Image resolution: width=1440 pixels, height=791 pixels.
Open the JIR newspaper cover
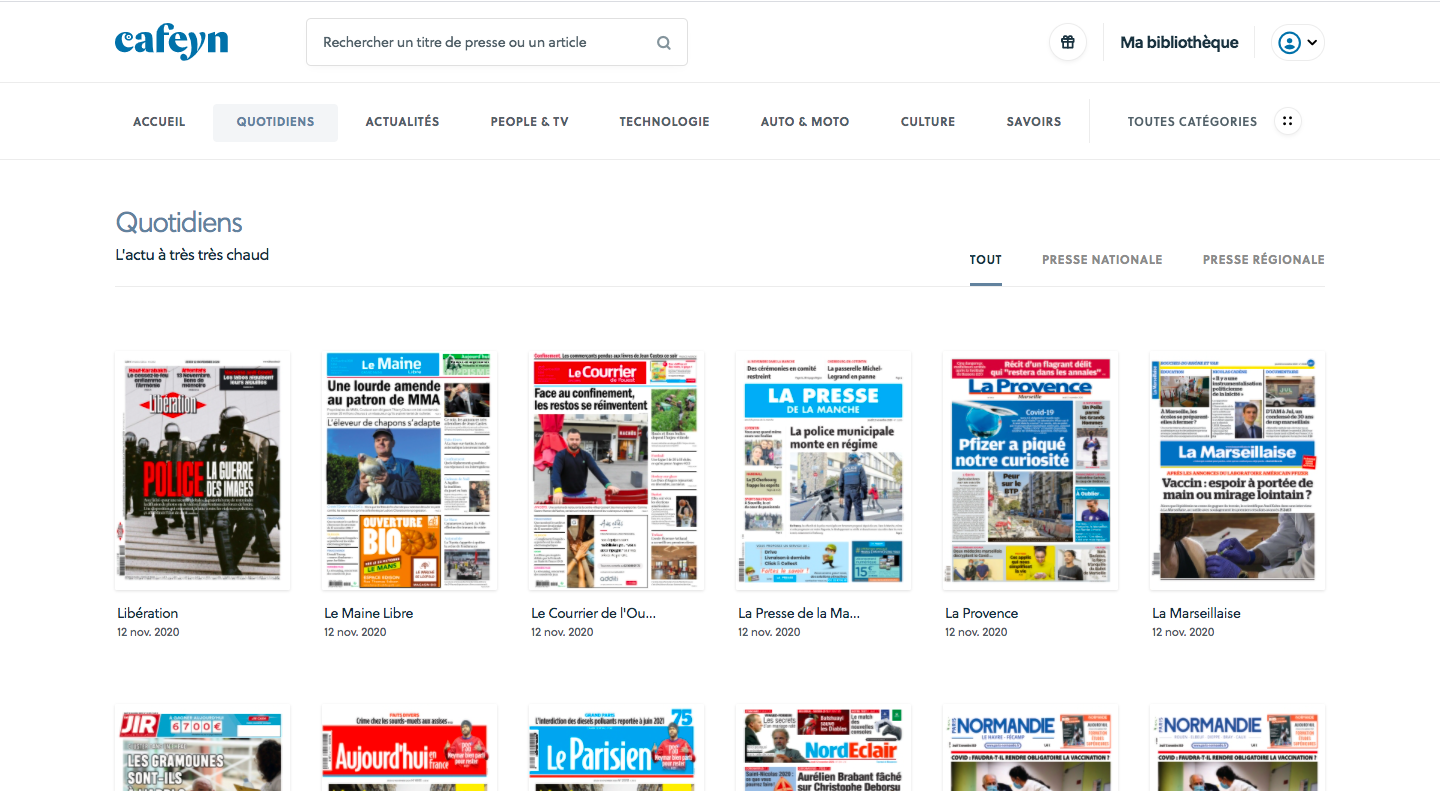203,748
